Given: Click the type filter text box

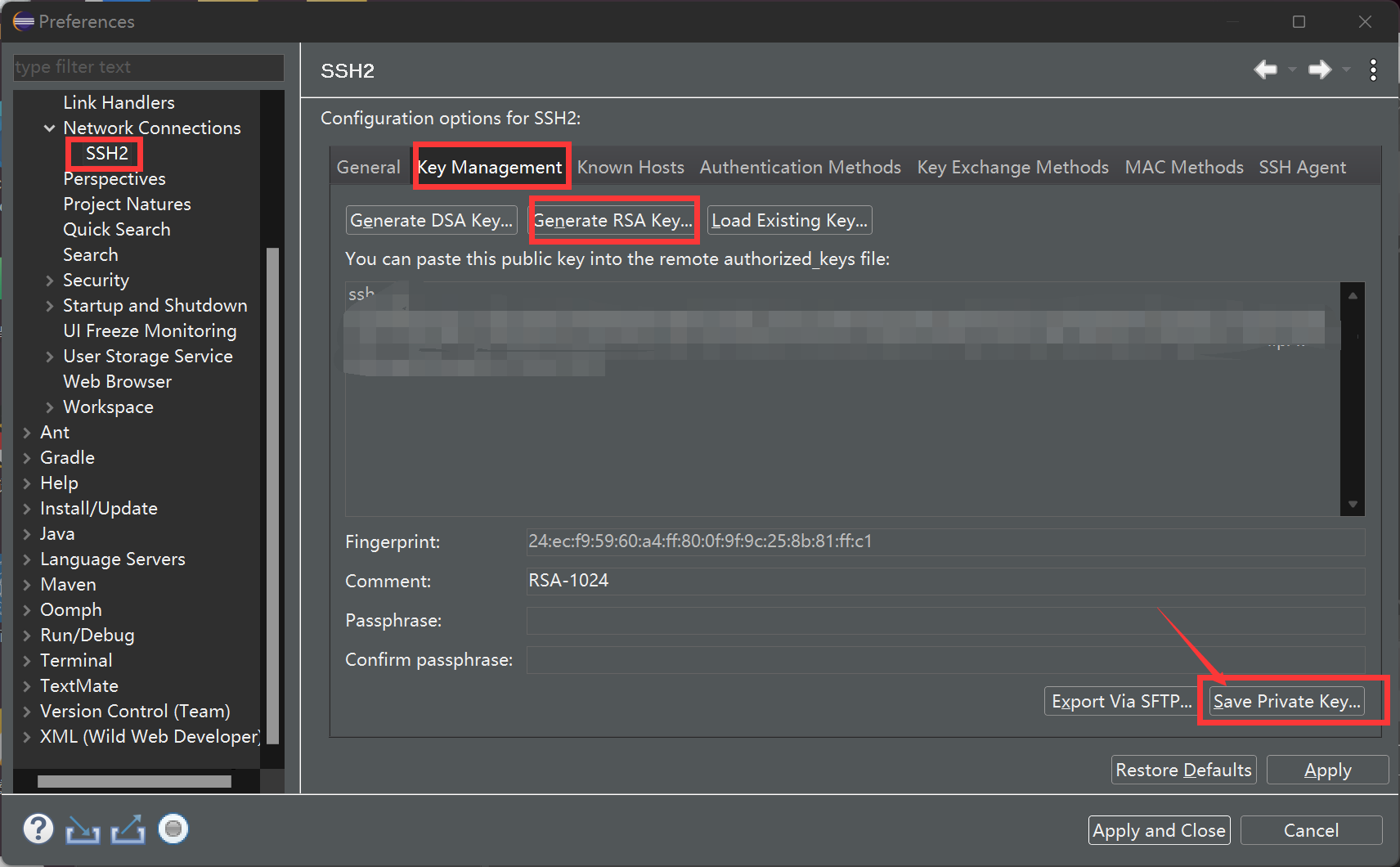Looking at the screenshot, I should (x=149, y=67).
